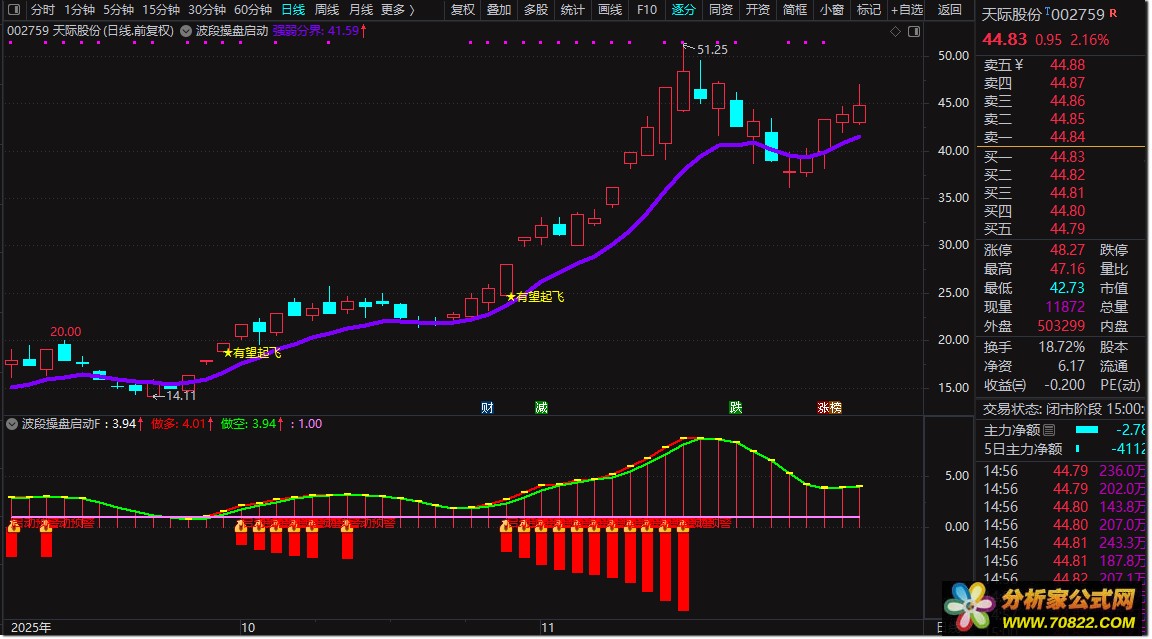Click the 20.00 price annotation
Screen dimensions: 1152x639
tap(65, 332)
